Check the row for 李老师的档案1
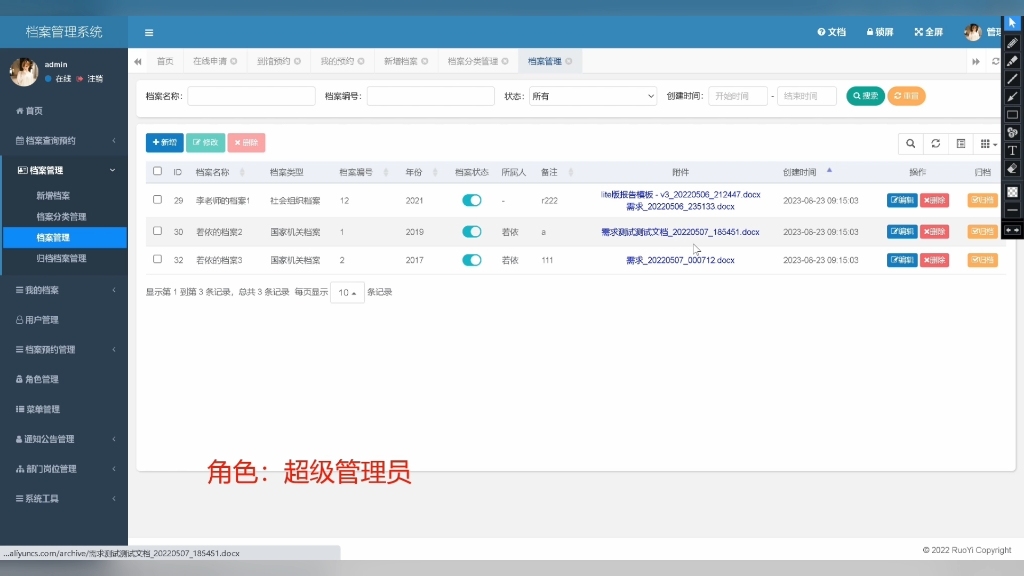1024x576 pixels. (157, 200)
